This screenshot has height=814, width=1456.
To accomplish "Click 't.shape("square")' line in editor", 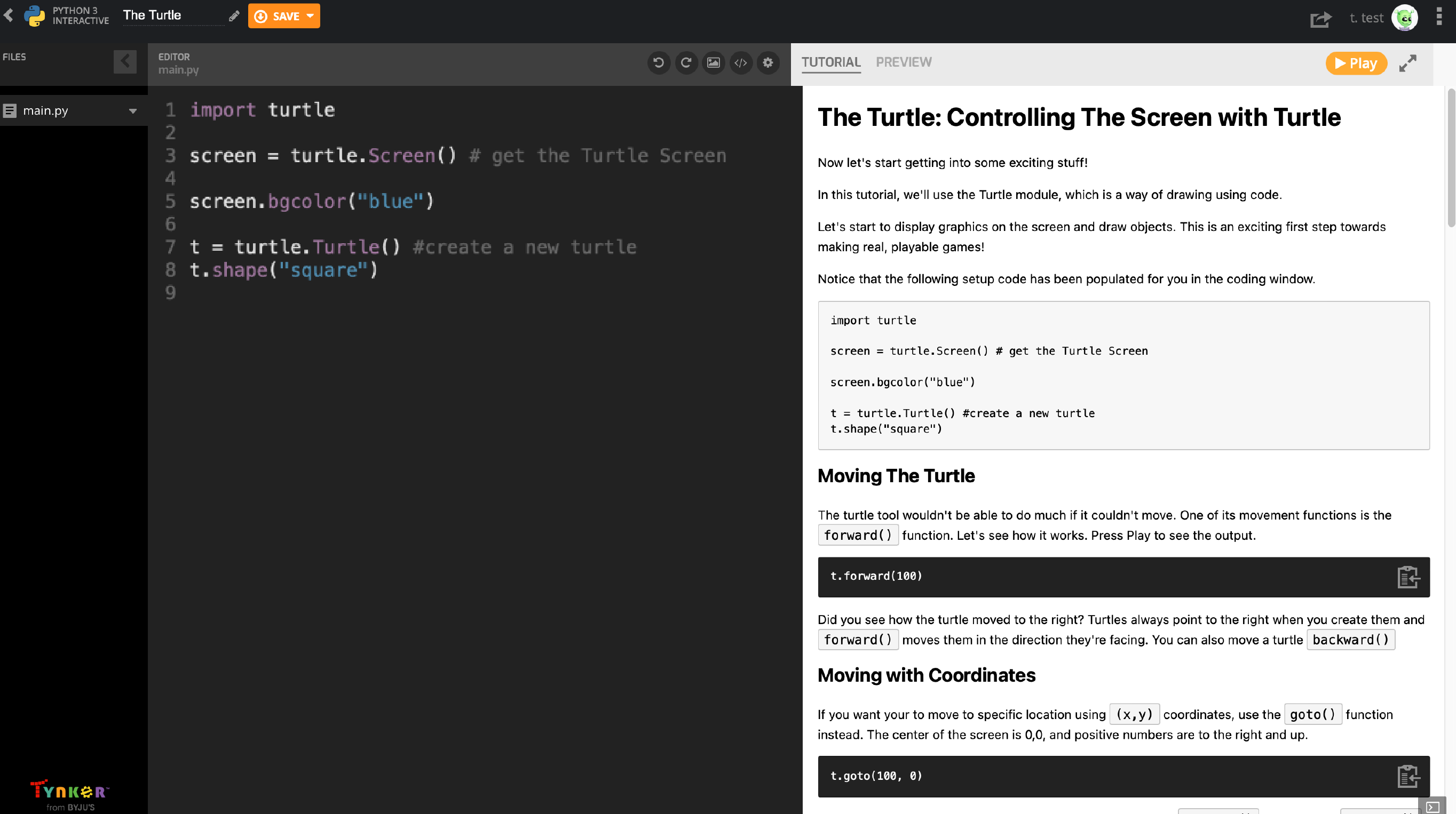I will [283, 270].
